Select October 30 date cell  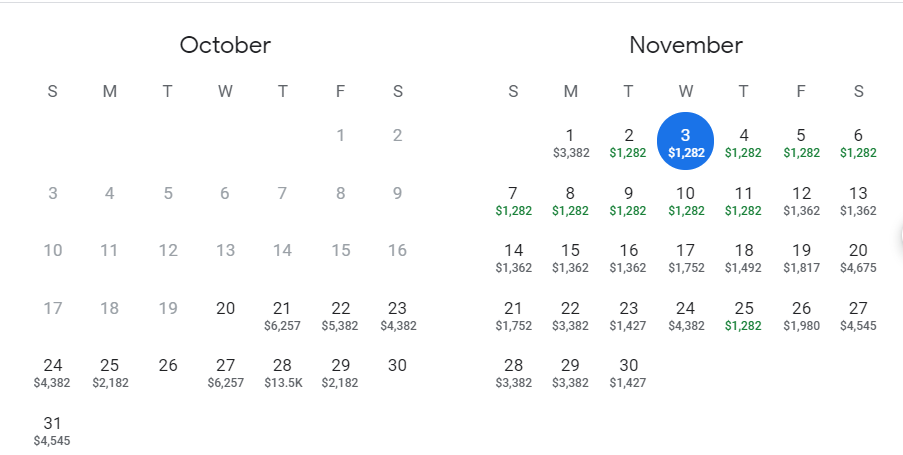pos(397,366)
